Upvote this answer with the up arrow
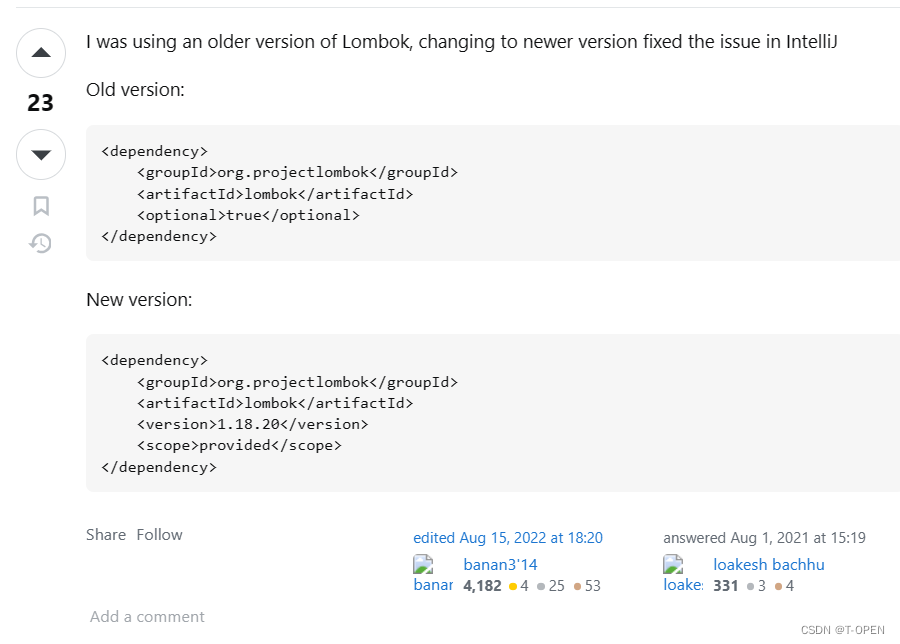 click(x=41, y=53)
